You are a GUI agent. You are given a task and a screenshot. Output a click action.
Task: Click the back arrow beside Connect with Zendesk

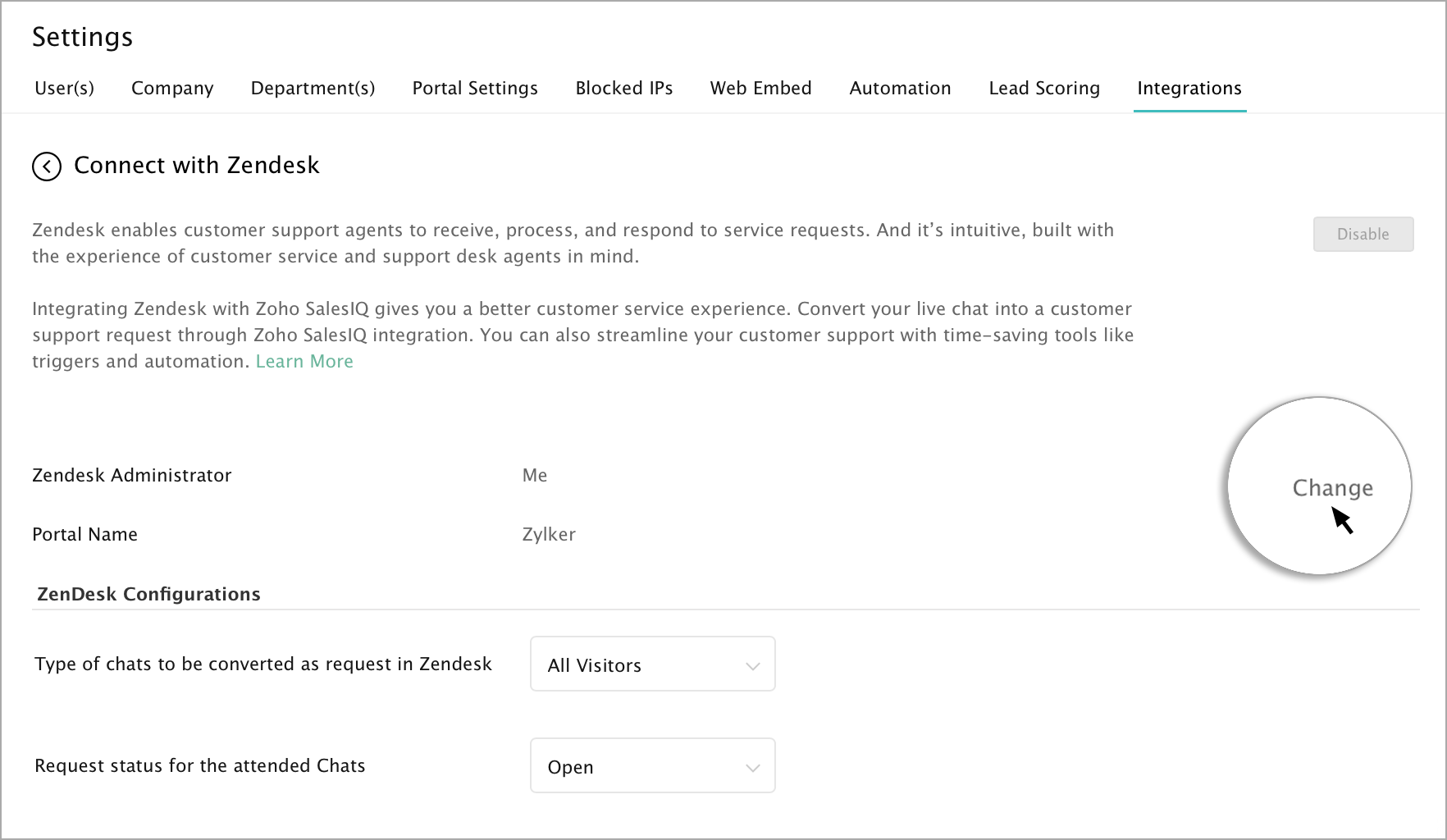tap(47, 167)
